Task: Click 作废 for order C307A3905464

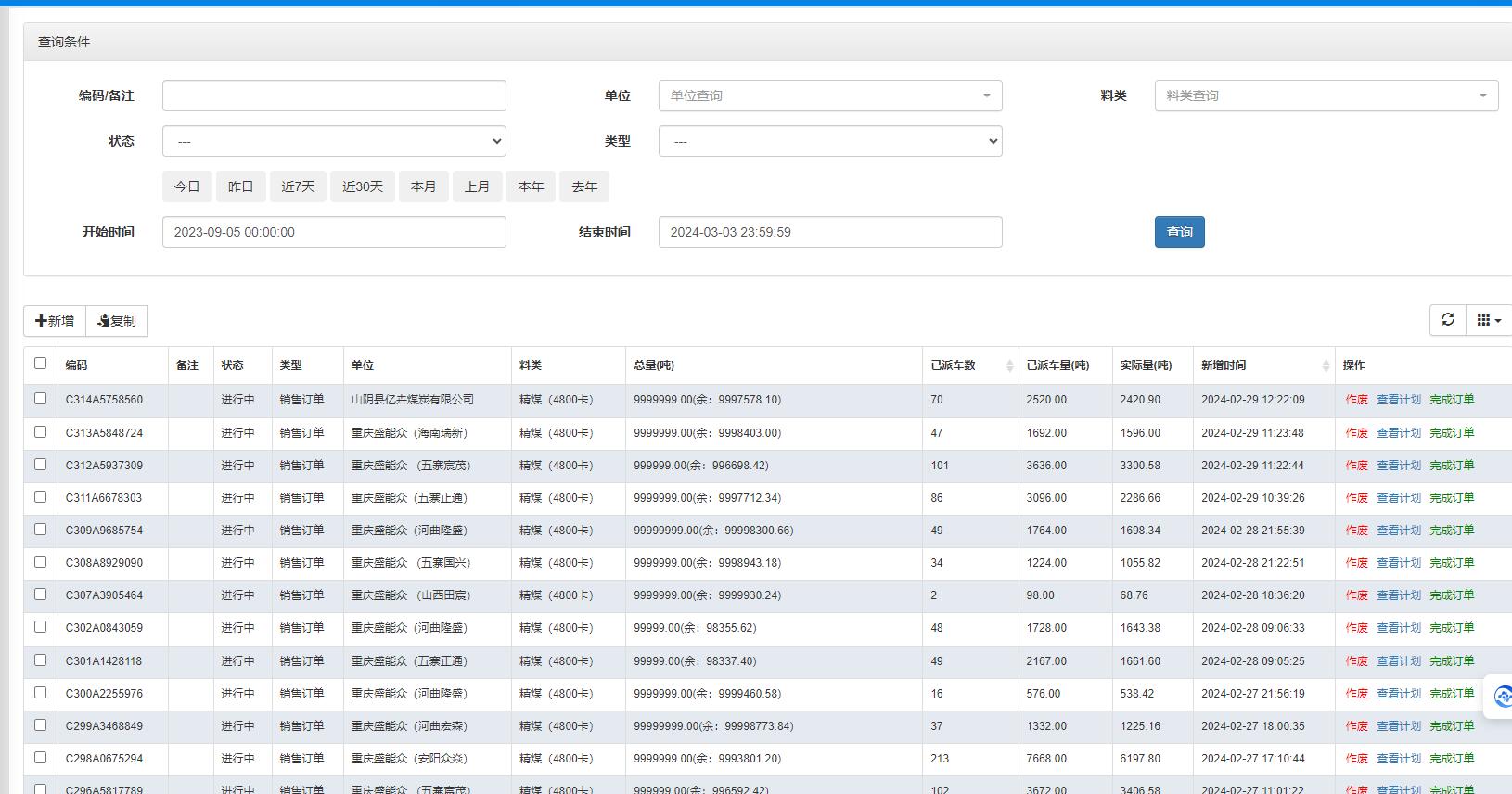Action: click(x=1356, y=595)
